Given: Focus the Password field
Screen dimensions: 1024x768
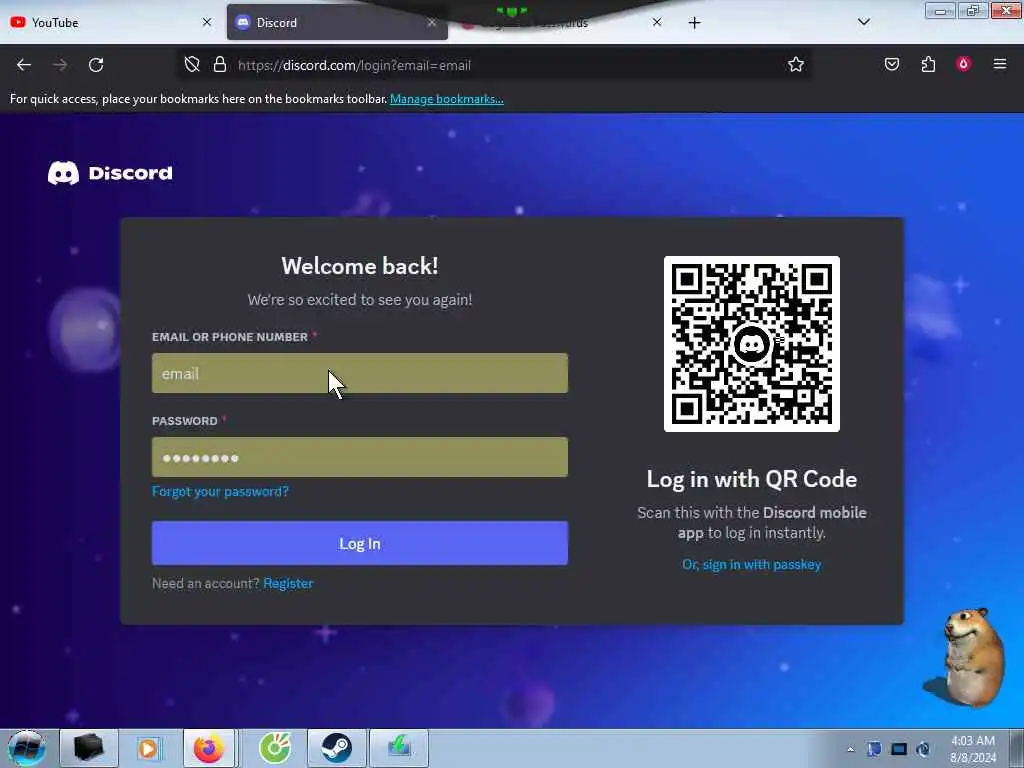Looking at the screenshot, I should pyautogui.click(x=360, y=457).
